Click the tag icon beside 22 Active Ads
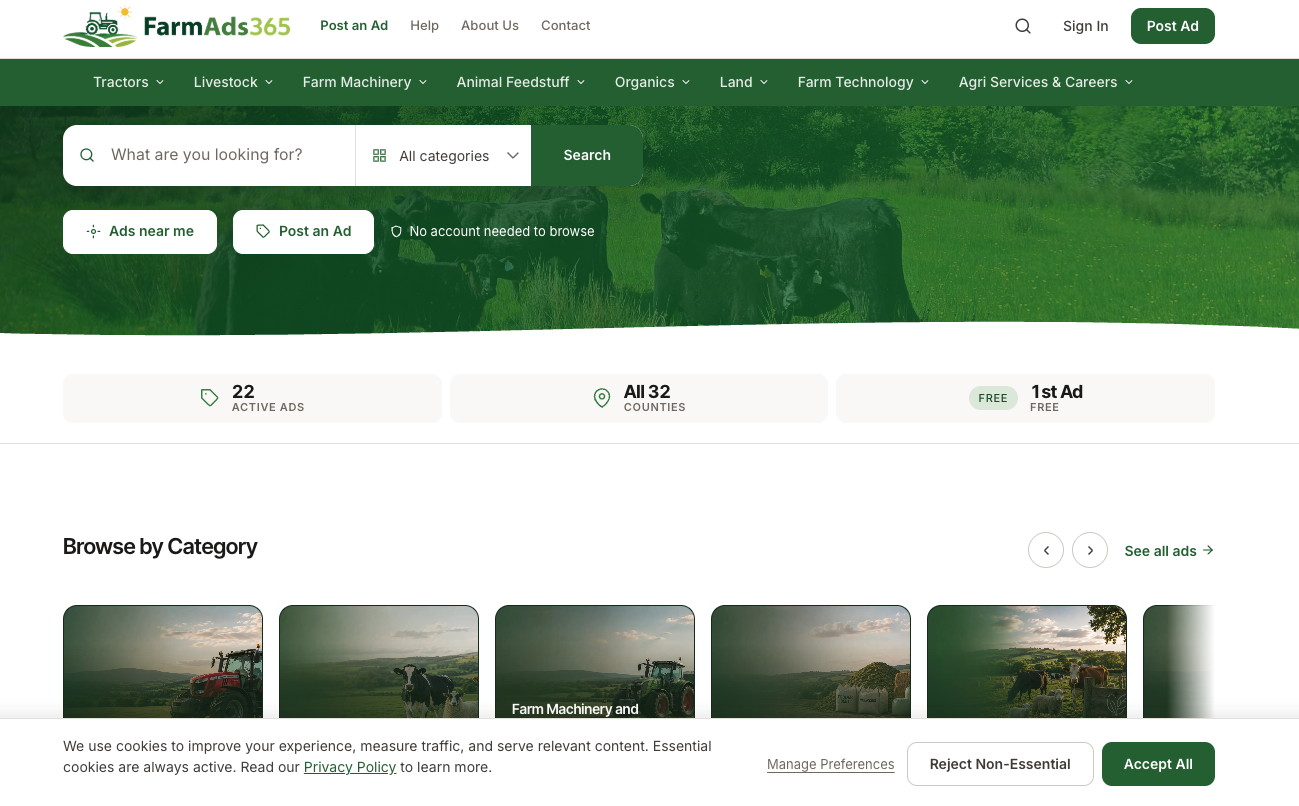This screenshot has height=806, width=1299. point(209,398)
